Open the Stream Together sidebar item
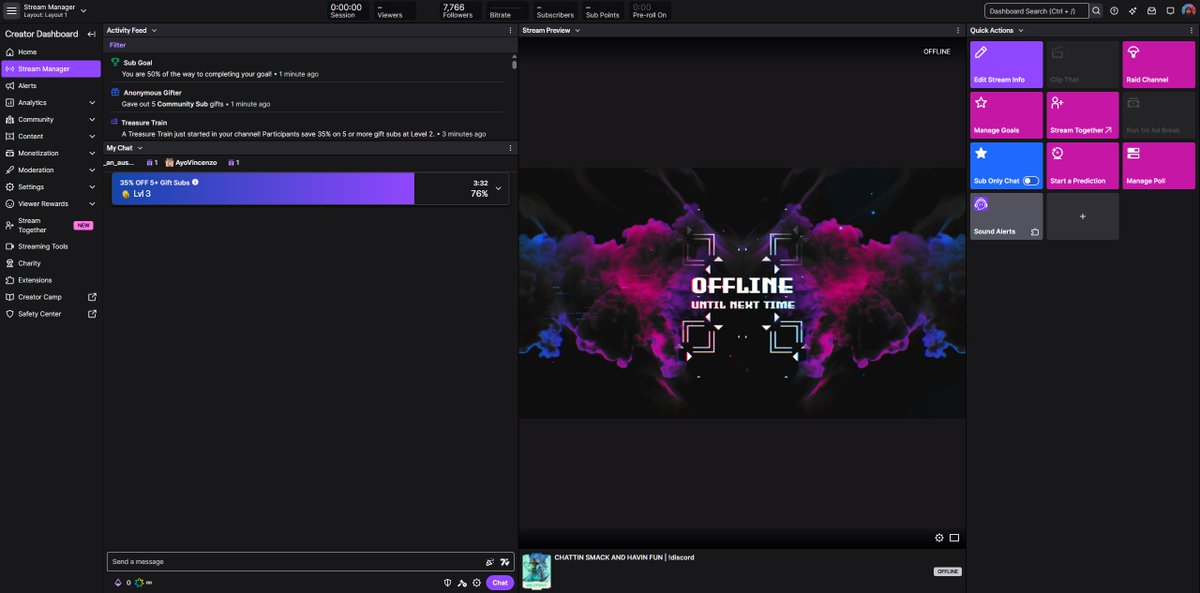 (50, 225)
